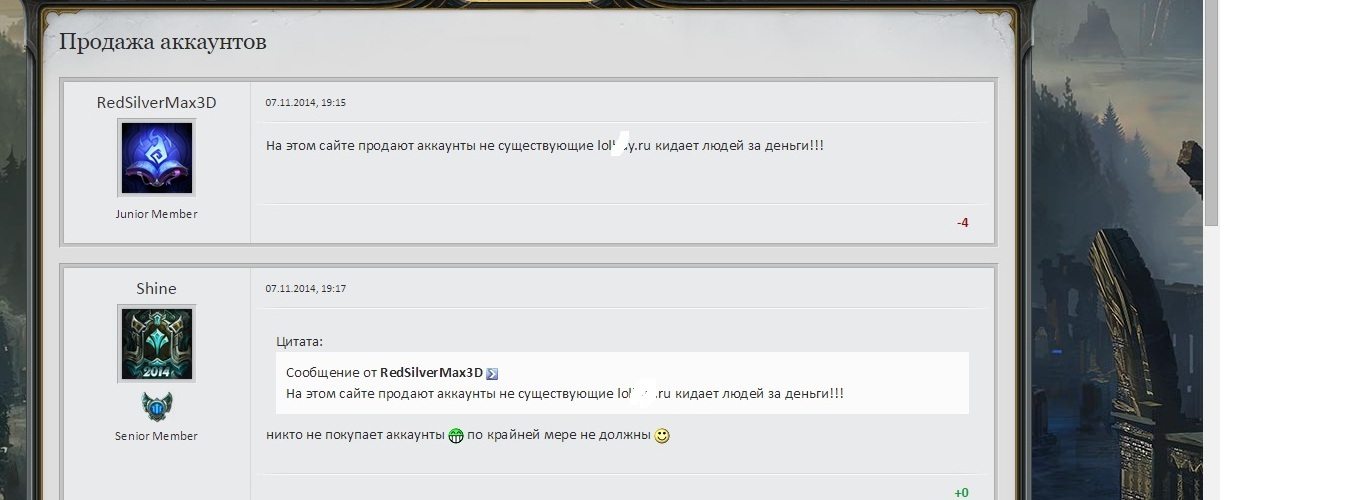The width and height of the screenshot is (1366, 500).
Task: Click the Junior Member label
Action: pos(156,214)
